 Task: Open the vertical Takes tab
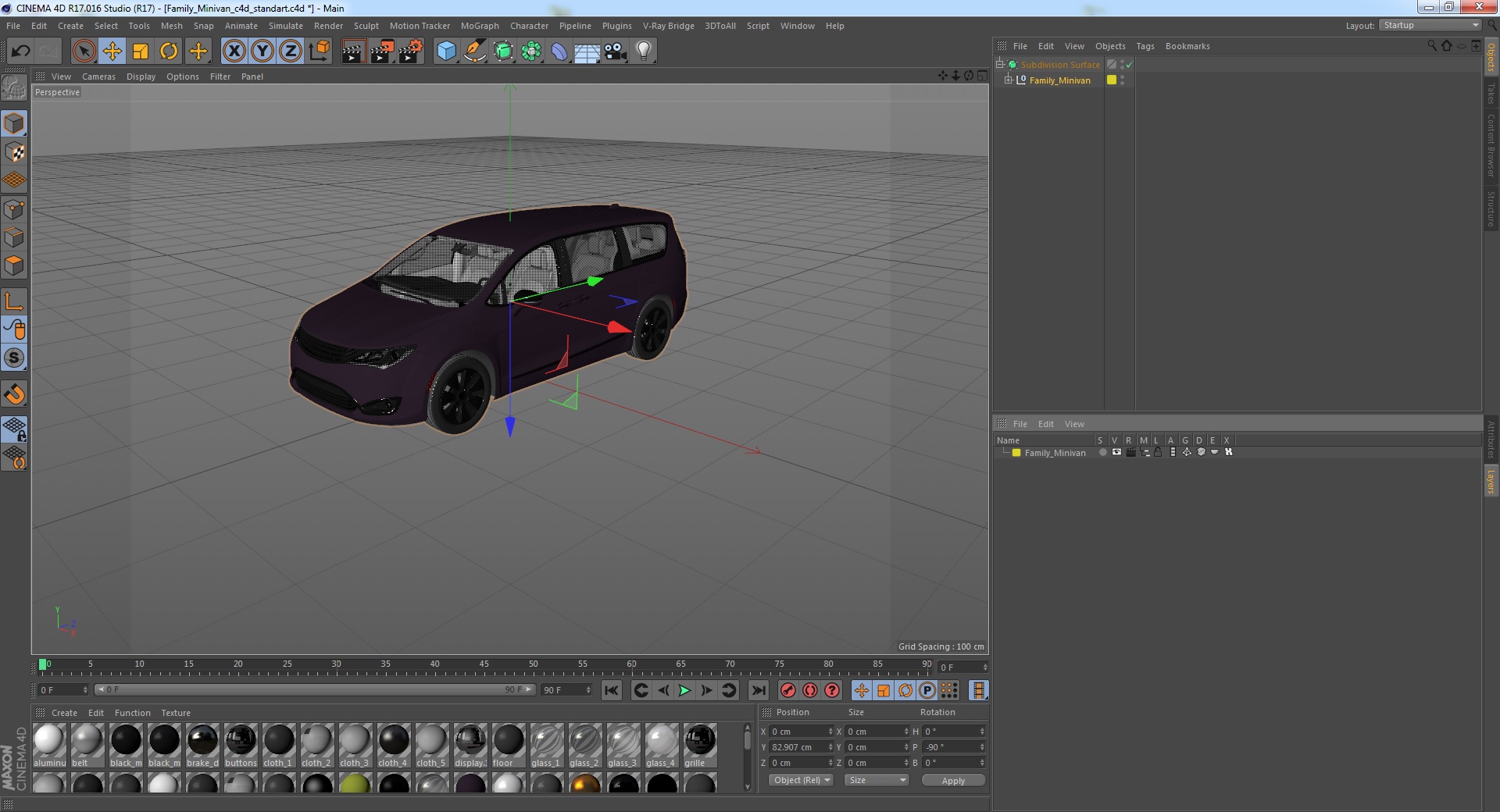click(1491, 93)
